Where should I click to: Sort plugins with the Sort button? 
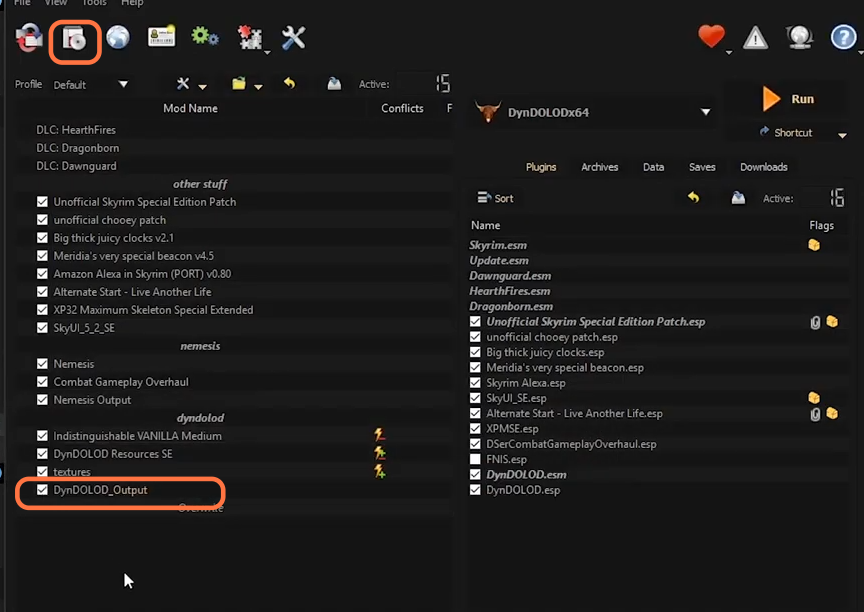click(495, 198)
